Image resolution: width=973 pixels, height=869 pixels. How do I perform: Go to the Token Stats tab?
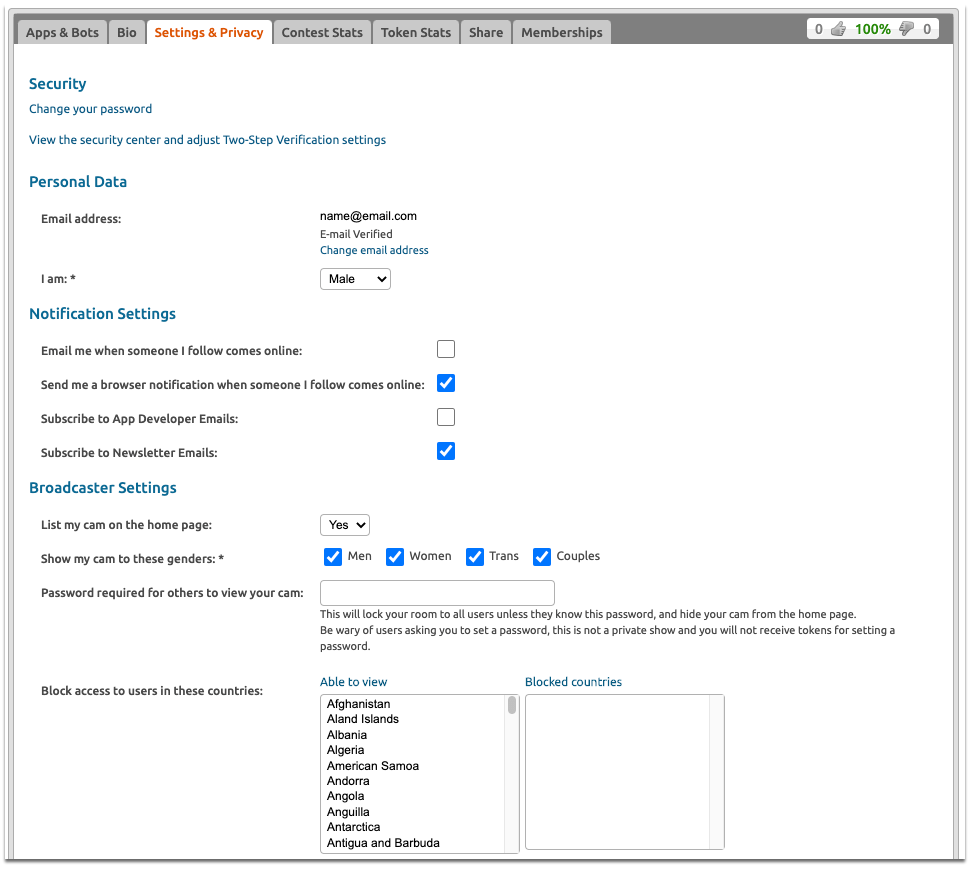(x=416, y=32)
